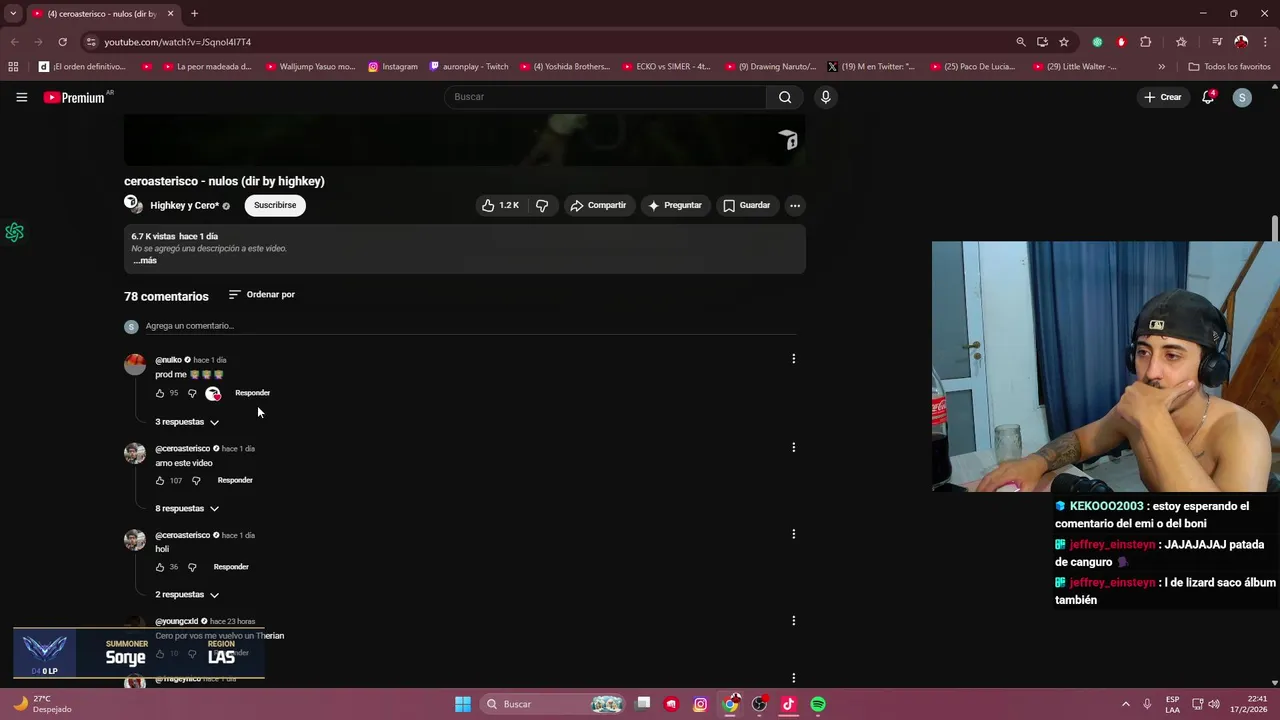1280x720 pixels.
Task: Dislike the video
Action: [x=542, y=205]
